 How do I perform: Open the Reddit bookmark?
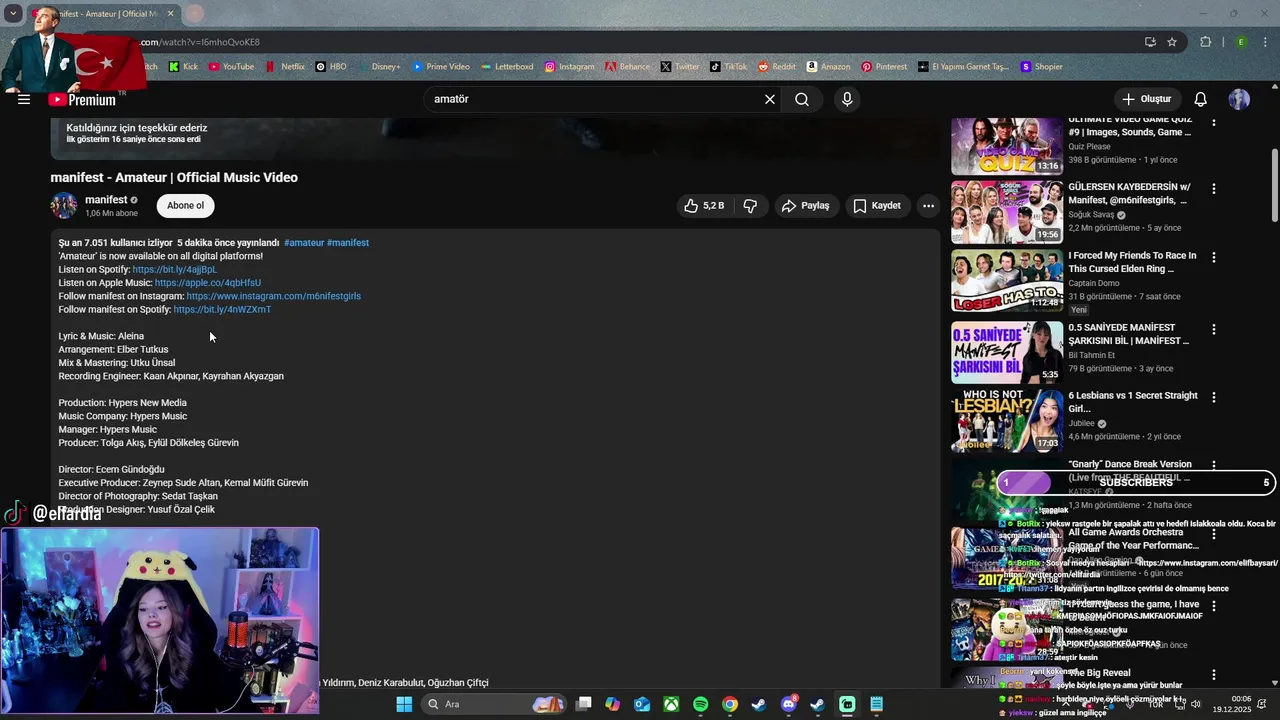[777, 67]
